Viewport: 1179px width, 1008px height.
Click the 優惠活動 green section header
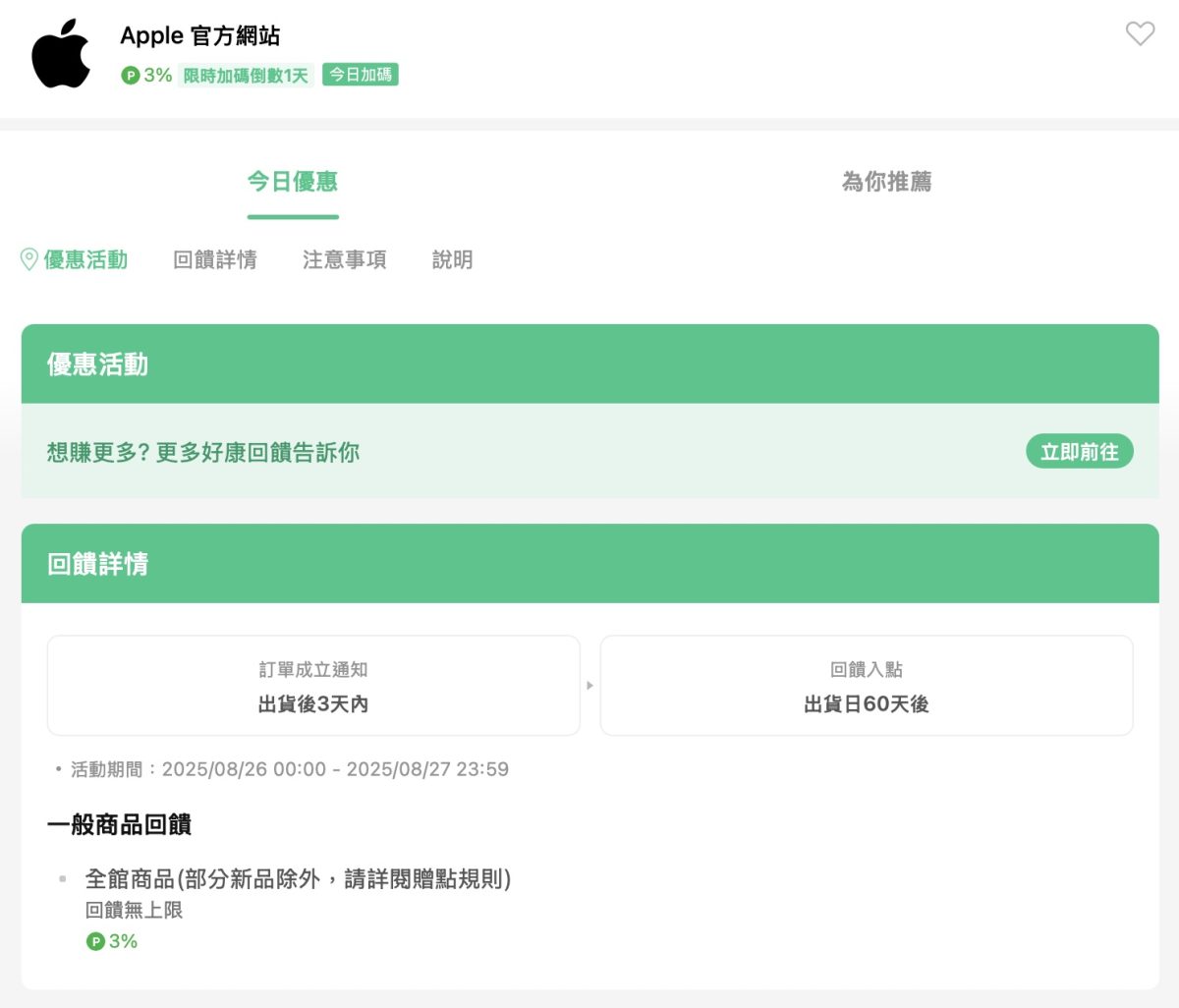pos(590,364)
